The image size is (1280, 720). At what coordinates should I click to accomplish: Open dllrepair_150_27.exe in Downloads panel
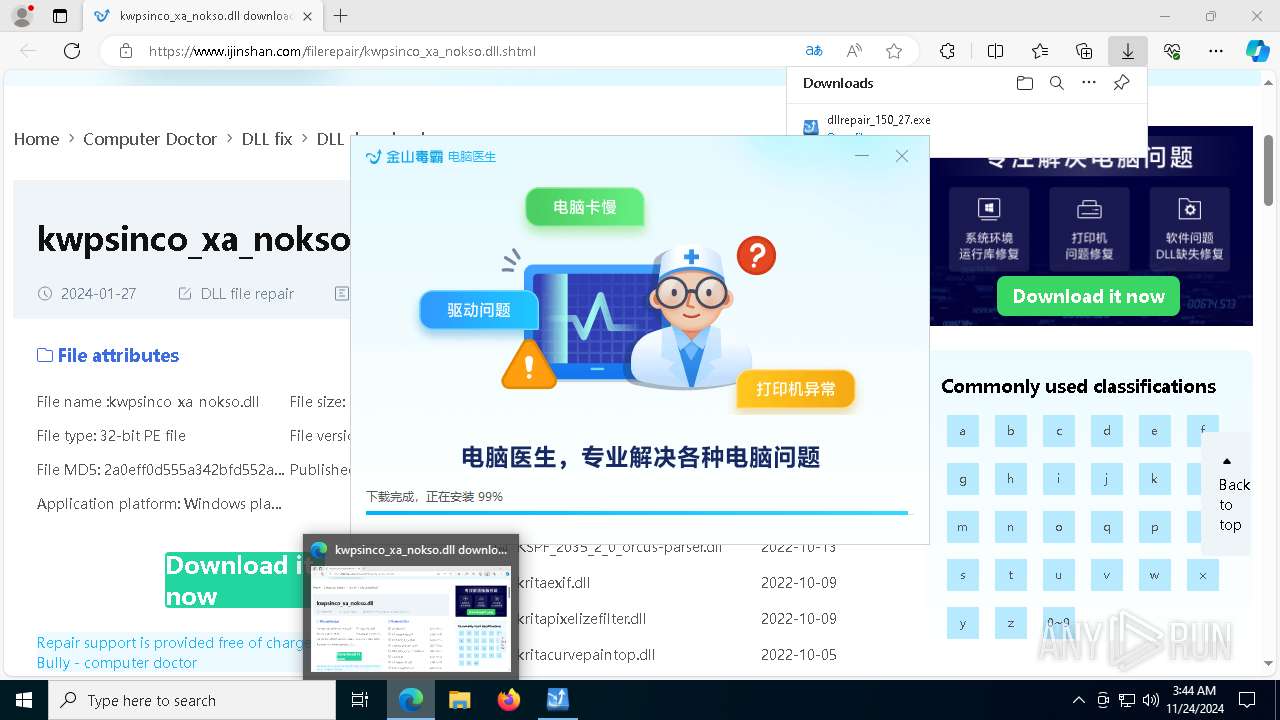coord(878,120)
